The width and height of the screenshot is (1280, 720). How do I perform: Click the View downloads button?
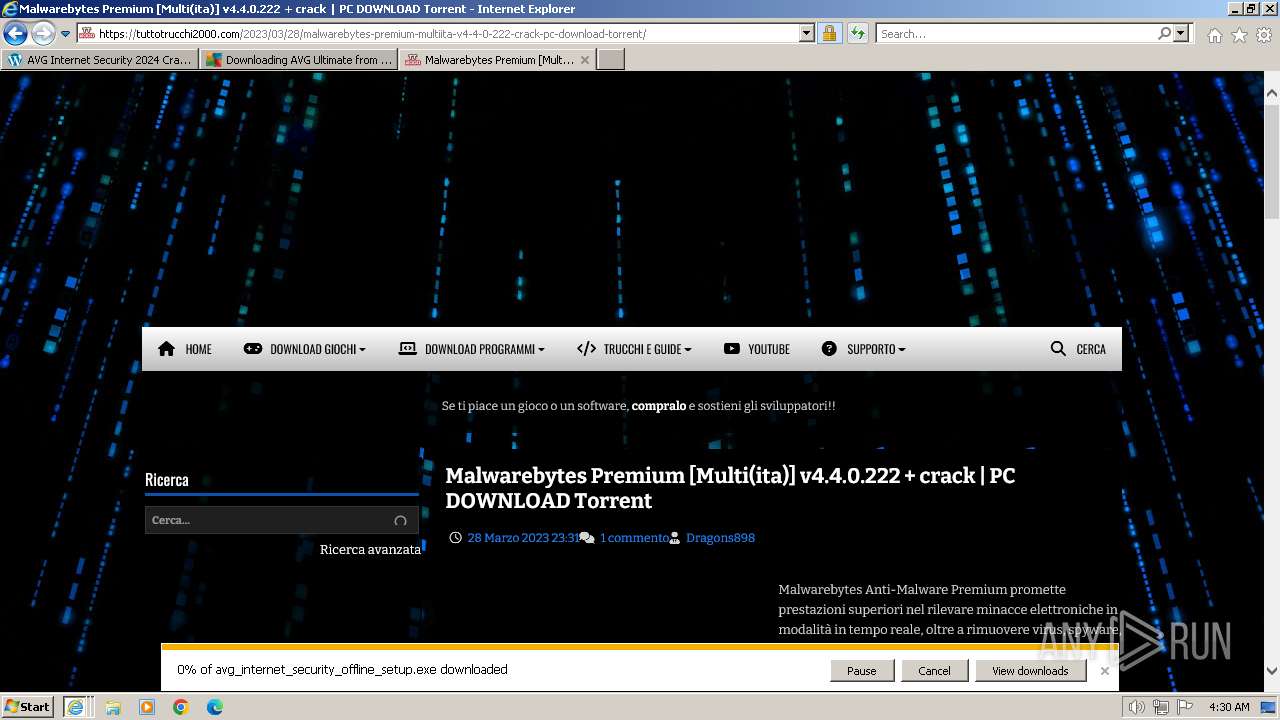pos(1030,671)
